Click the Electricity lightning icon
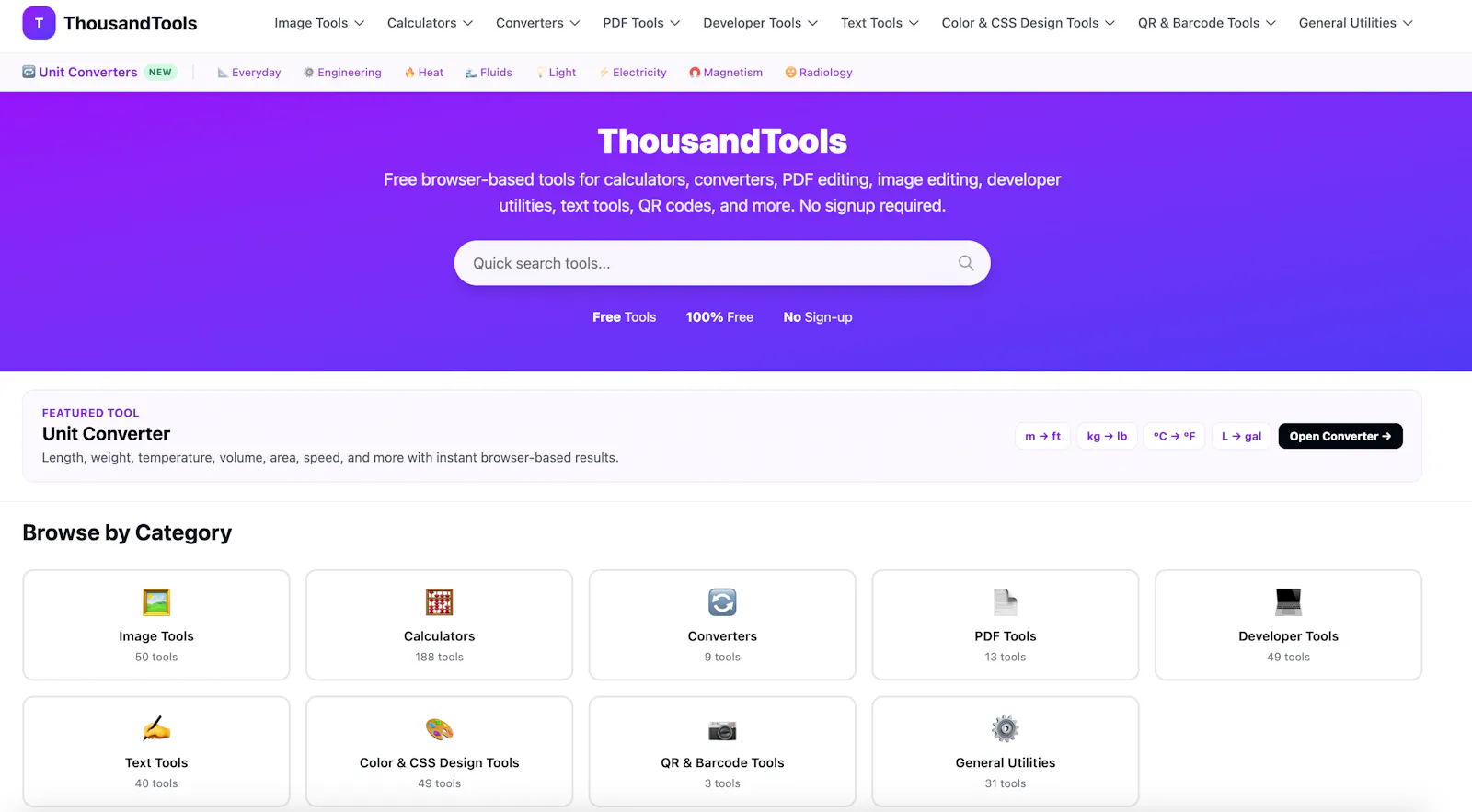Screen dimensions: 1472x812 click(x=604, y=73)
